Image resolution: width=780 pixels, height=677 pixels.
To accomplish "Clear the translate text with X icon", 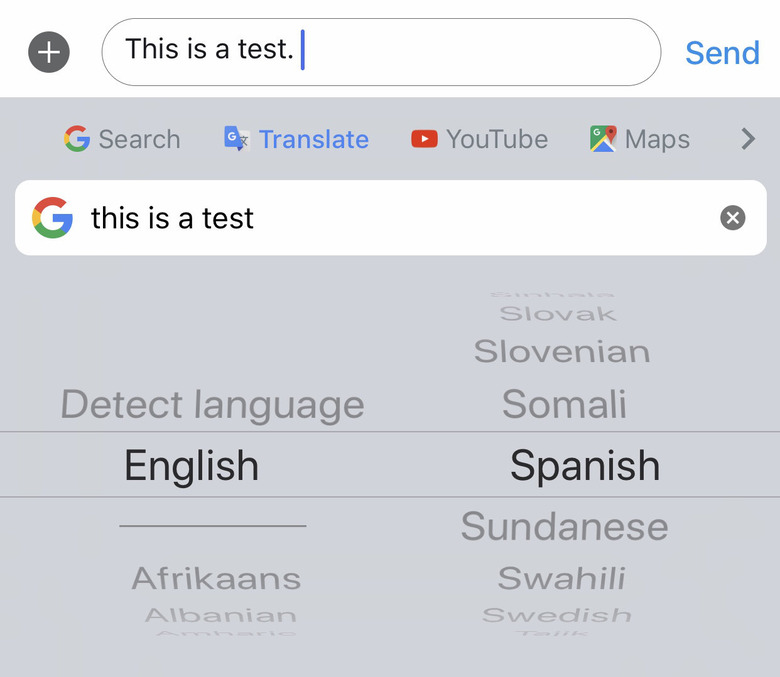I will coord(733,218).
